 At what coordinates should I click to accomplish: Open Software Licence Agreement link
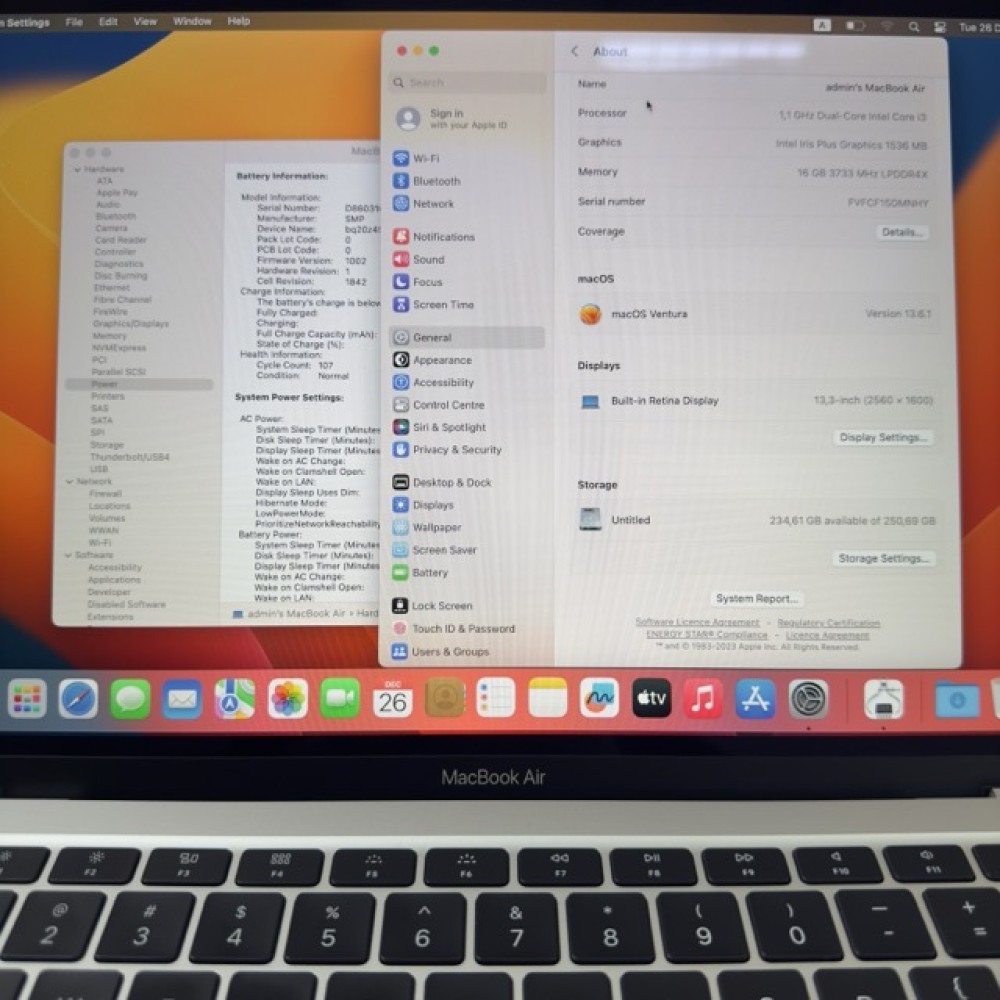[x=697, y=622]
